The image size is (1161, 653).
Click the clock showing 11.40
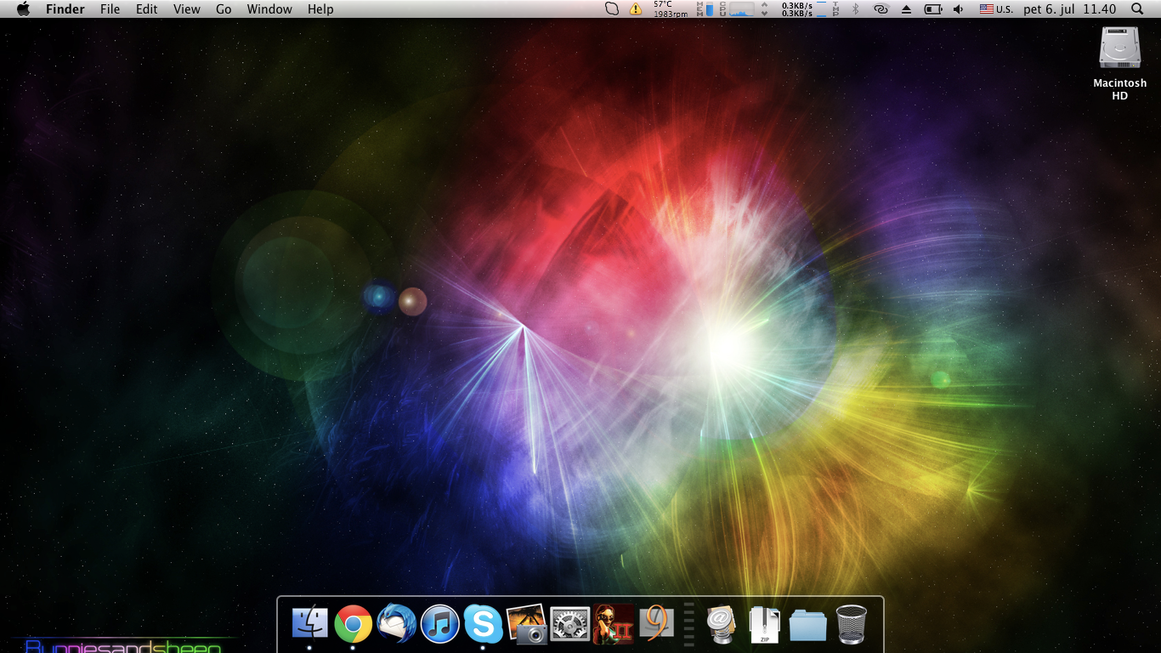point(1099,9)
